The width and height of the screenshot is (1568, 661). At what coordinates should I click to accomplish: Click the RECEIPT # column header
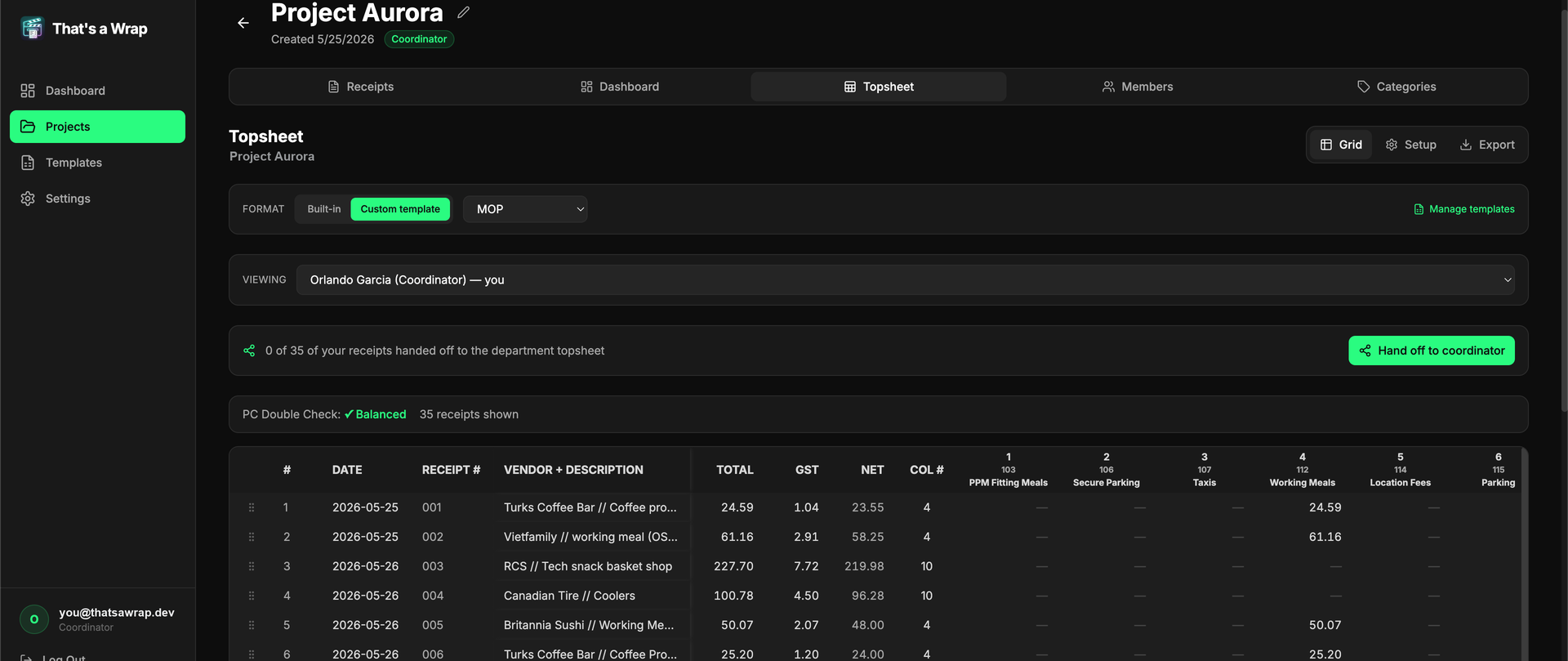pos(451,470)
